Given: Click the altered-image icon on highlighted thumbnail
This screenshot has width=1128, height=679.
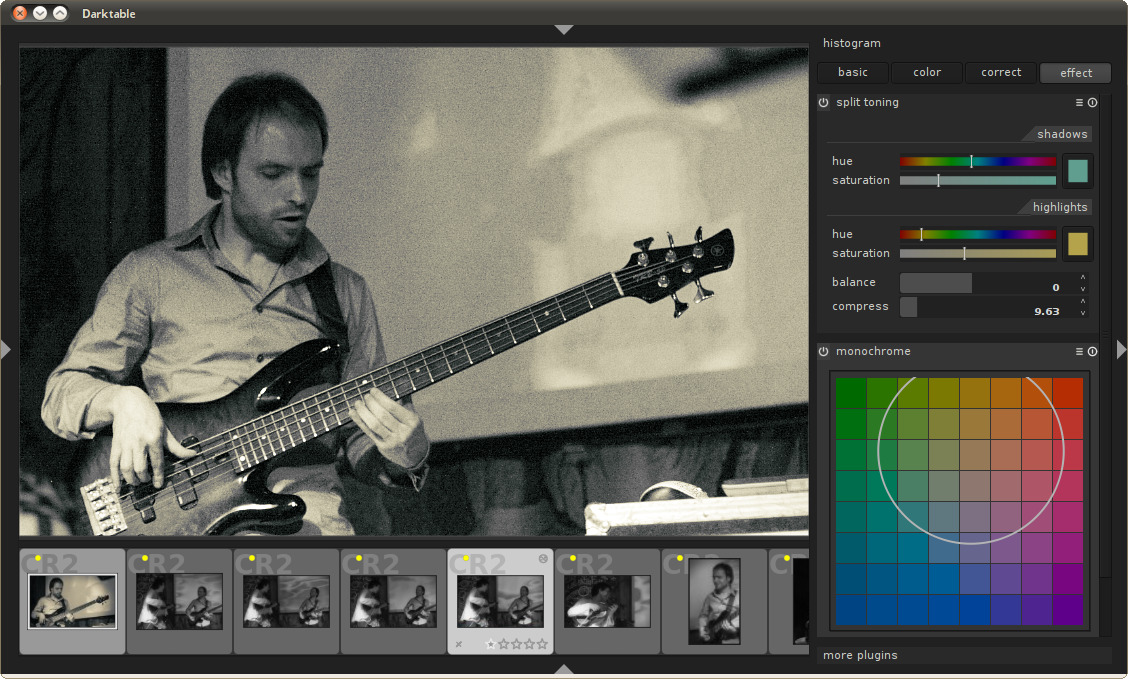Looking at the screenshot, I should [x=543, y=559].
